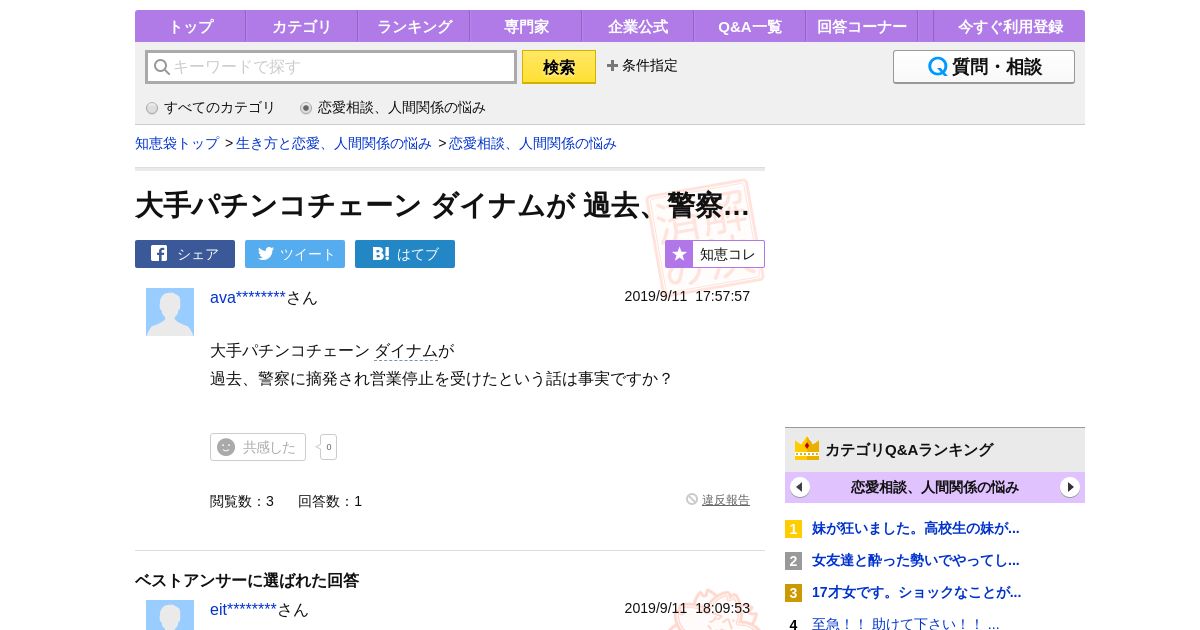The width and height of the screenshot is (1200, 630).
Task: Open 生き方と恋愛、人間関係の悩み breadcrumb
Action: pos(334,143)
